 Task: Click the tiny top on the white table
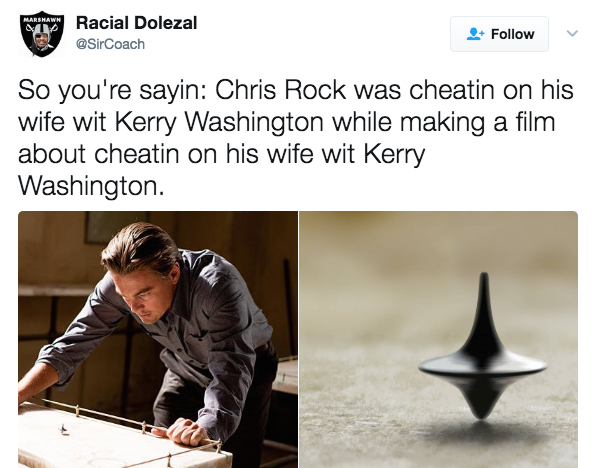coord(63,428)
